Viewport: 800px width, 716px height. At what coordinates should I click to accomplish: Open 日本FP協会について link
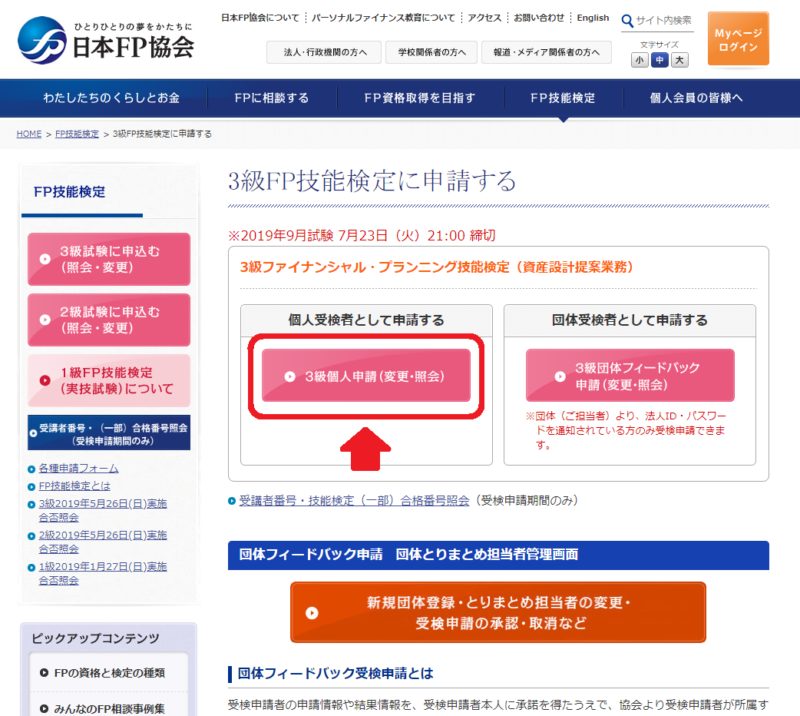260,18
